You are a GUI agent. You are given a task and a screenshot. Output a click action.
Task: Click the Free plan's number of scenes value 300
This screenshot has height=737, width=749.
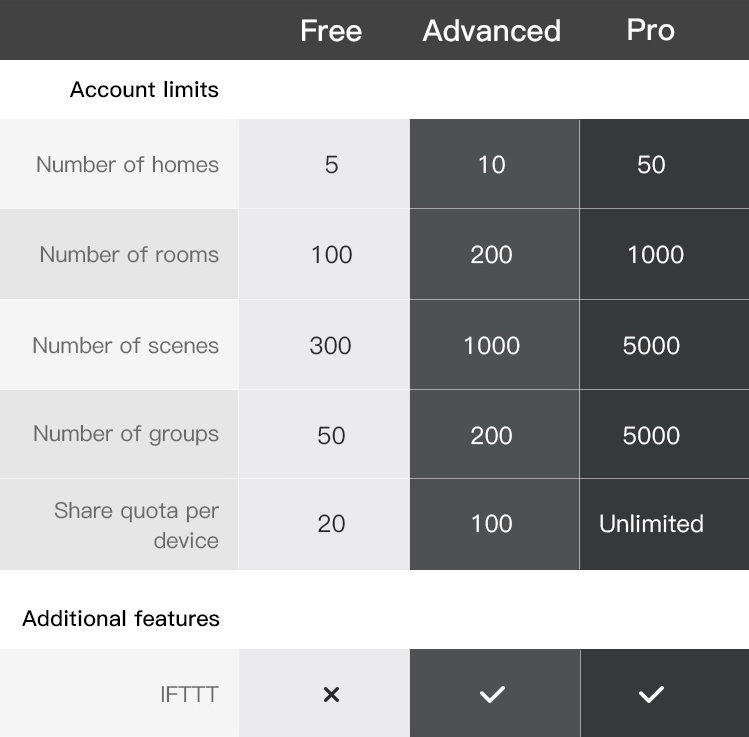coord(330,346)
